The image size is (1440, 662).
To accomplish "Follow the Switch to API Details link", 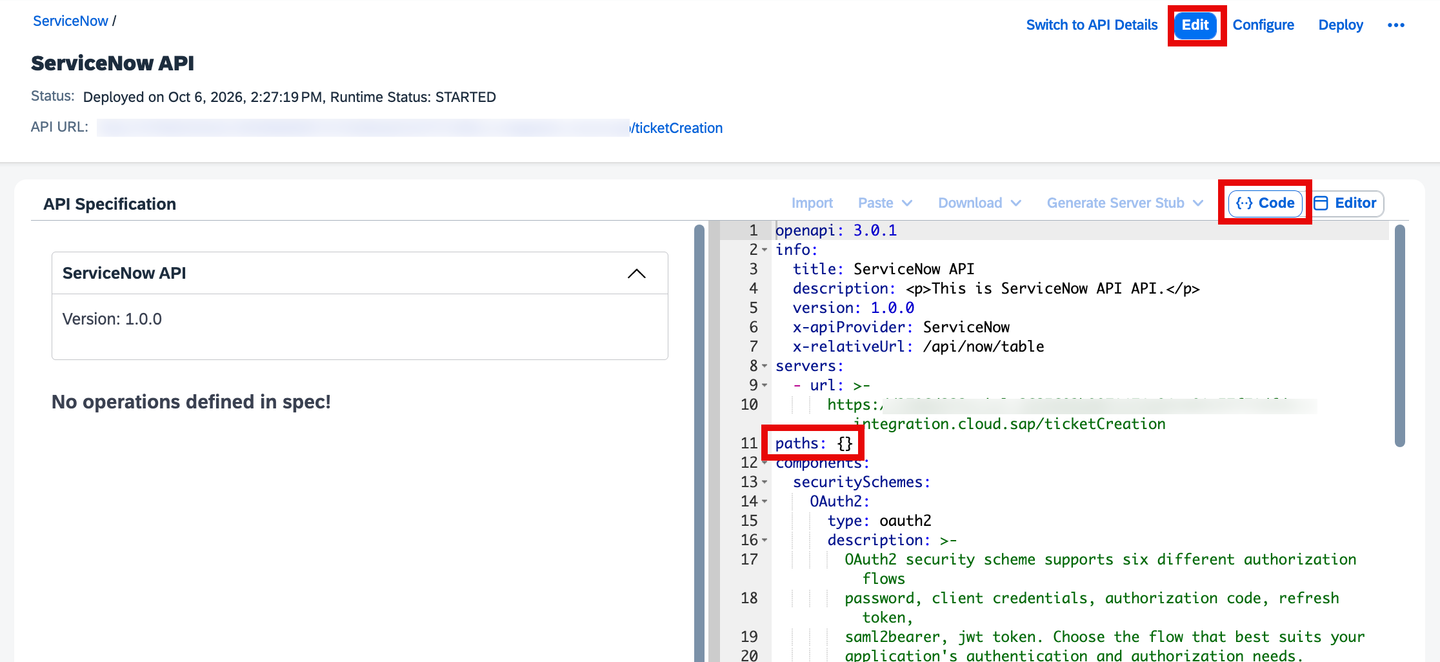I will [1092, 25].
